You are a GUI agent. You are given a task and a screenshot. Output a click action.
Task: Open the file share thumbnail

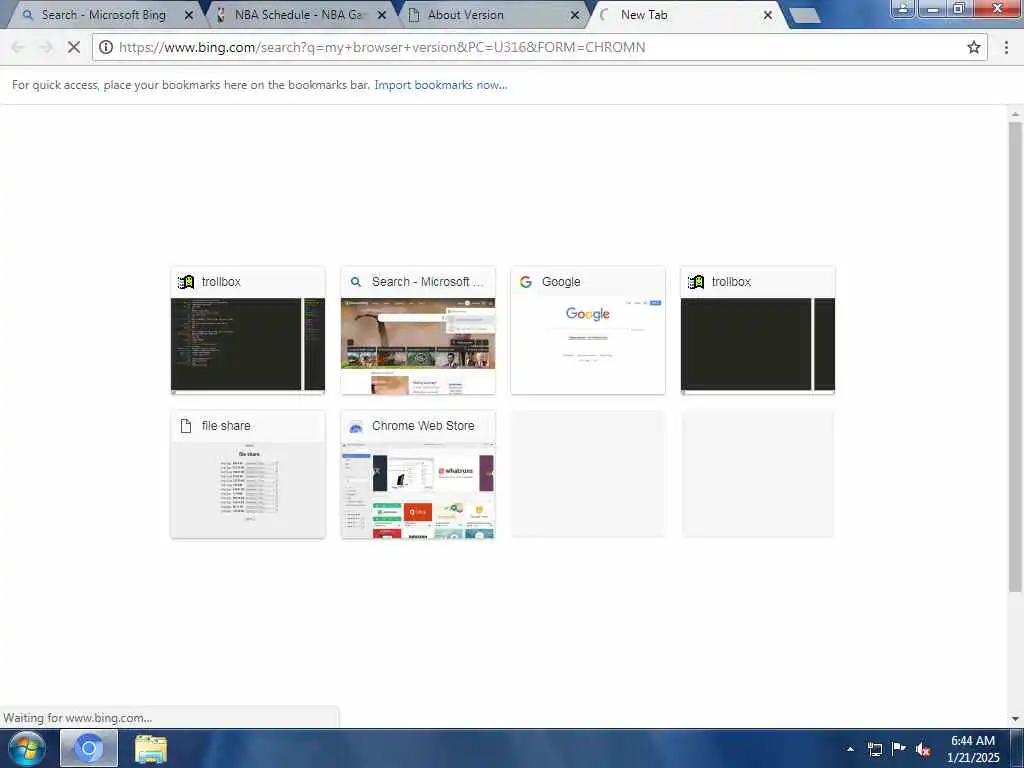pyautogui.click(x=248, y=474)
